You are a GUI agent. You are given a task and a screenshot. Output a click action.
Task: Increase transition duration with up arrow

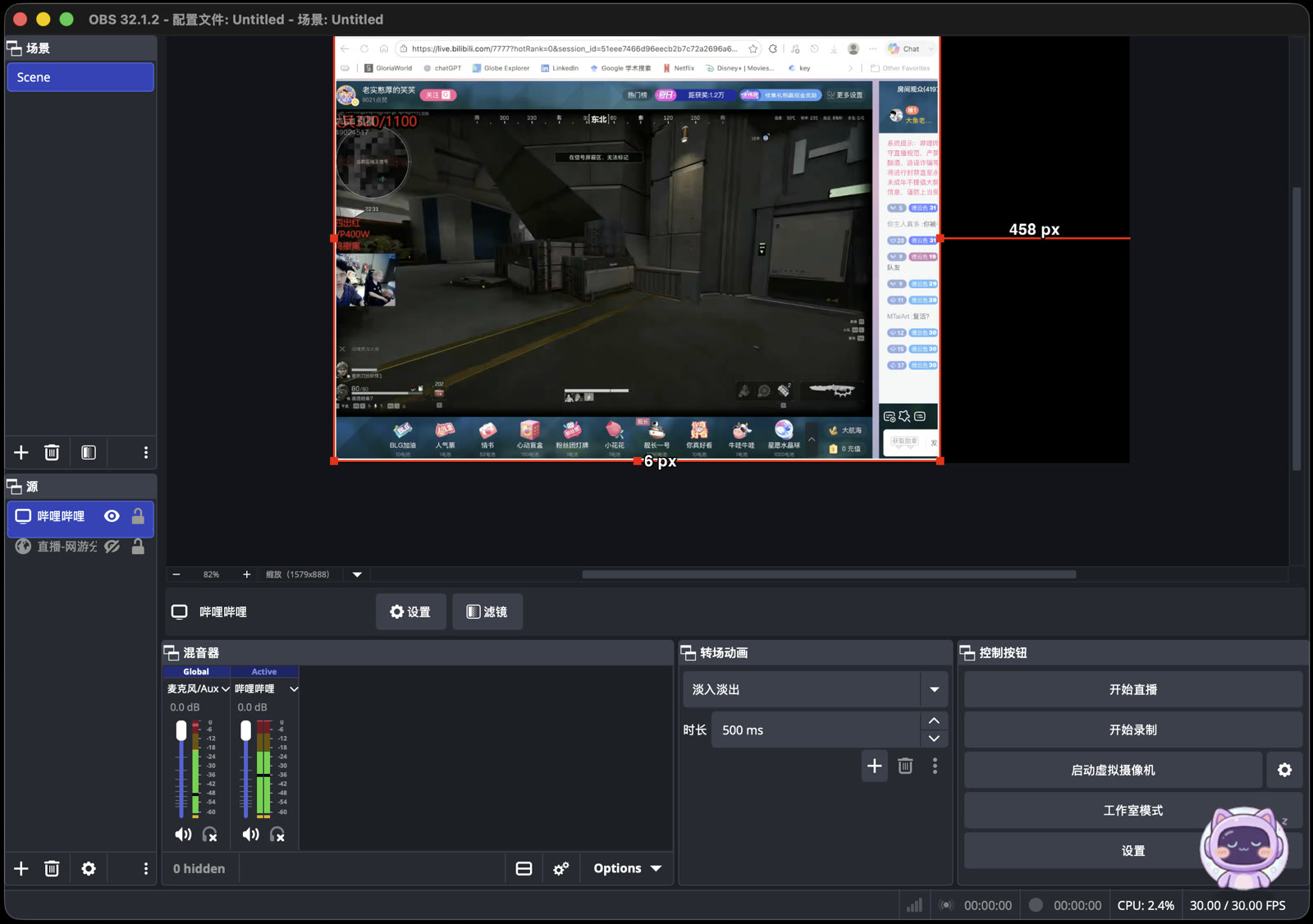(x=934, y=720)
